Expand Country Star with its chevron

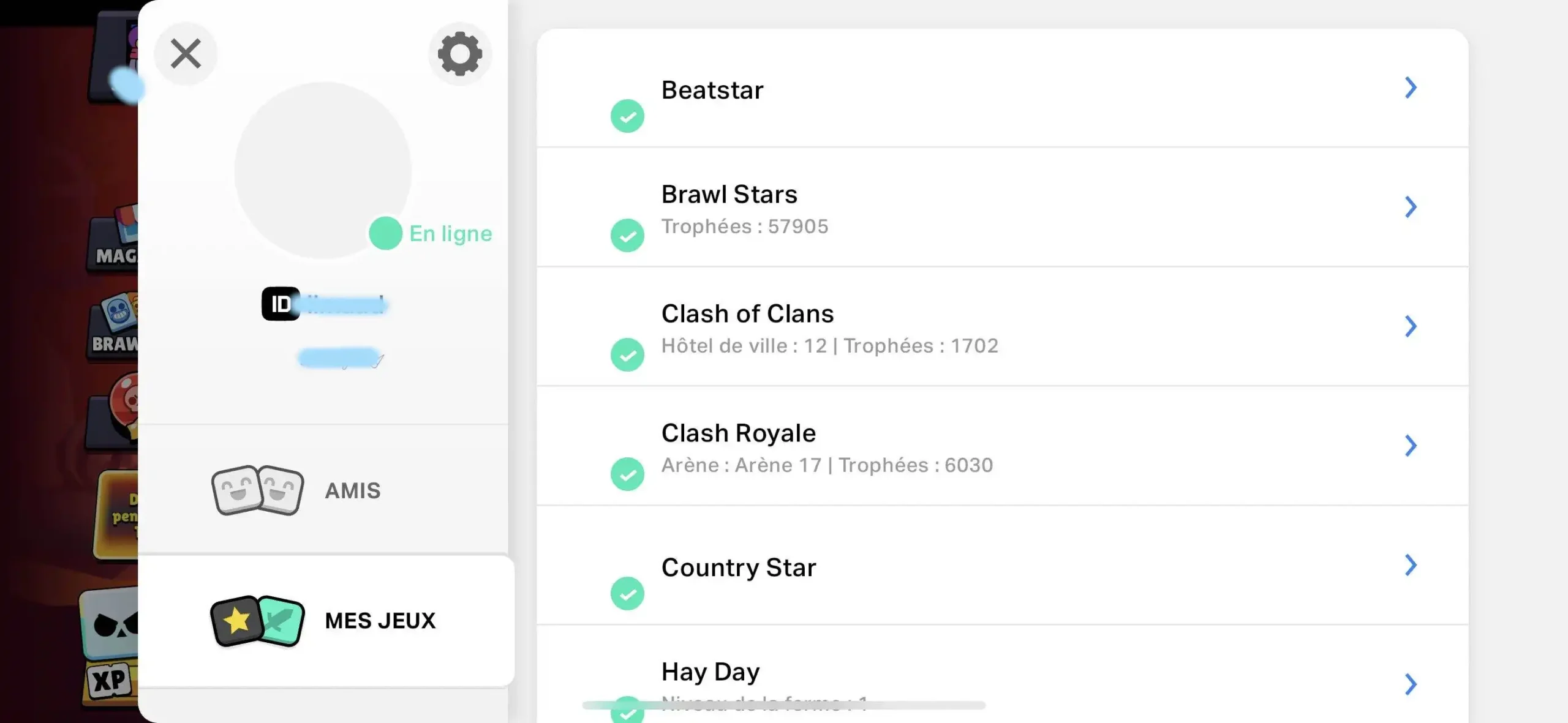[1411, 565]
